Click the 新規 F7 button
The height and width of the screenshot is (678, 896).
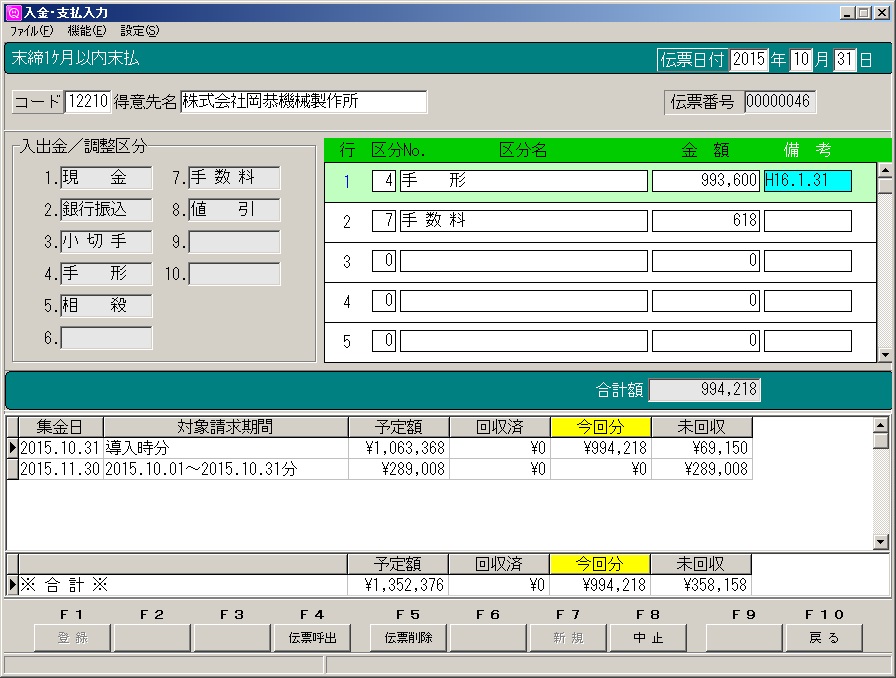pyautogui.click(x=568, y=637)
